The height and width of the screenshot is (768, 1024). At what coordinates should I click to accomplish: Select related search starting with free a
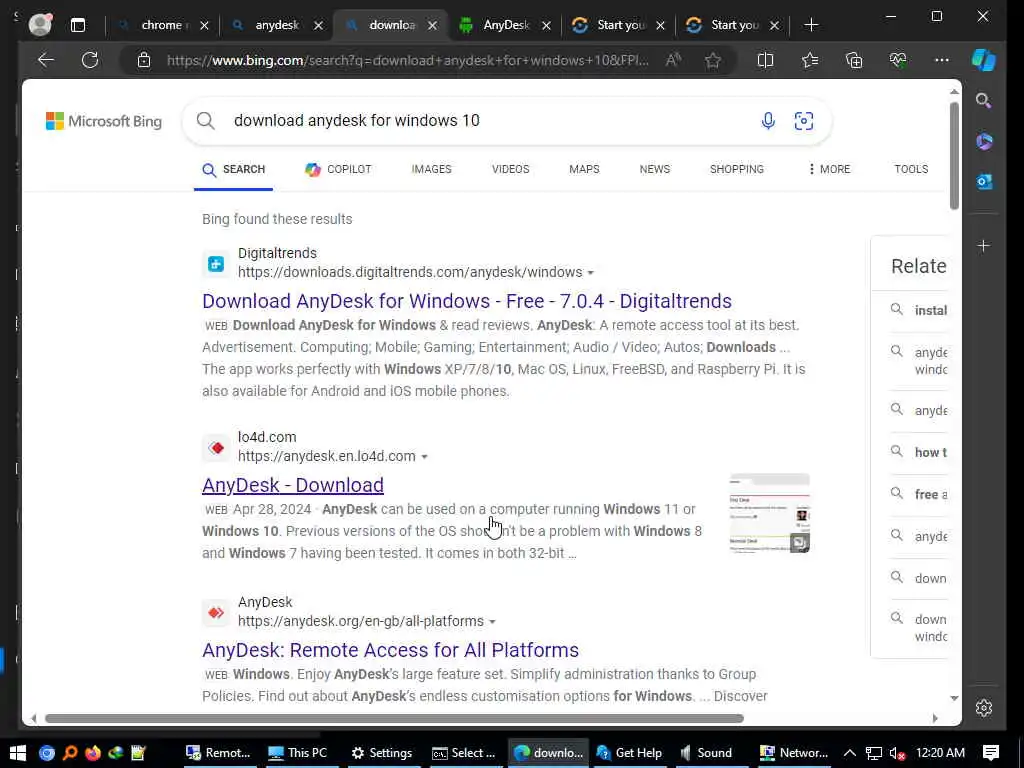coord(920,494)
